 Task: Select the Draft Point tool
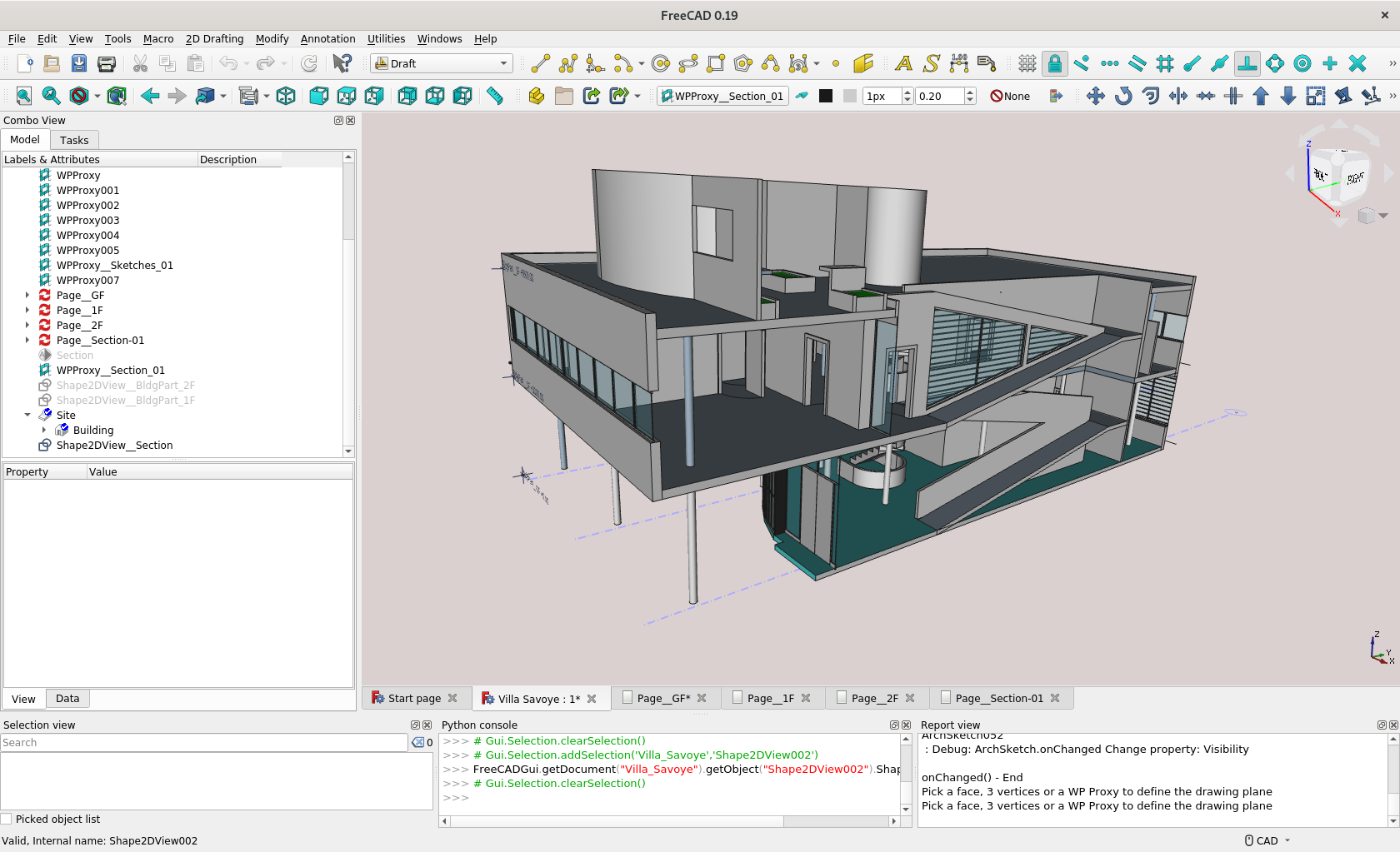coord(836,63)
